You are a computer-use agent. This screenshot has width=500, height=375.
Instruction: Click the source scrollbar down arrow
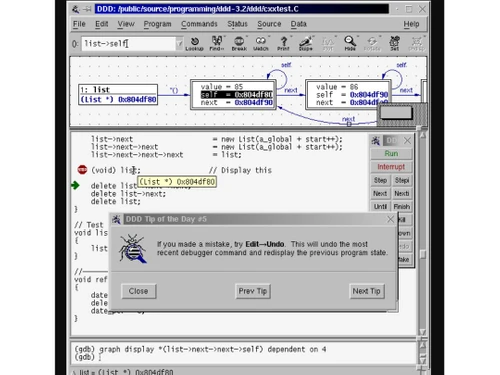coord(422,332)
